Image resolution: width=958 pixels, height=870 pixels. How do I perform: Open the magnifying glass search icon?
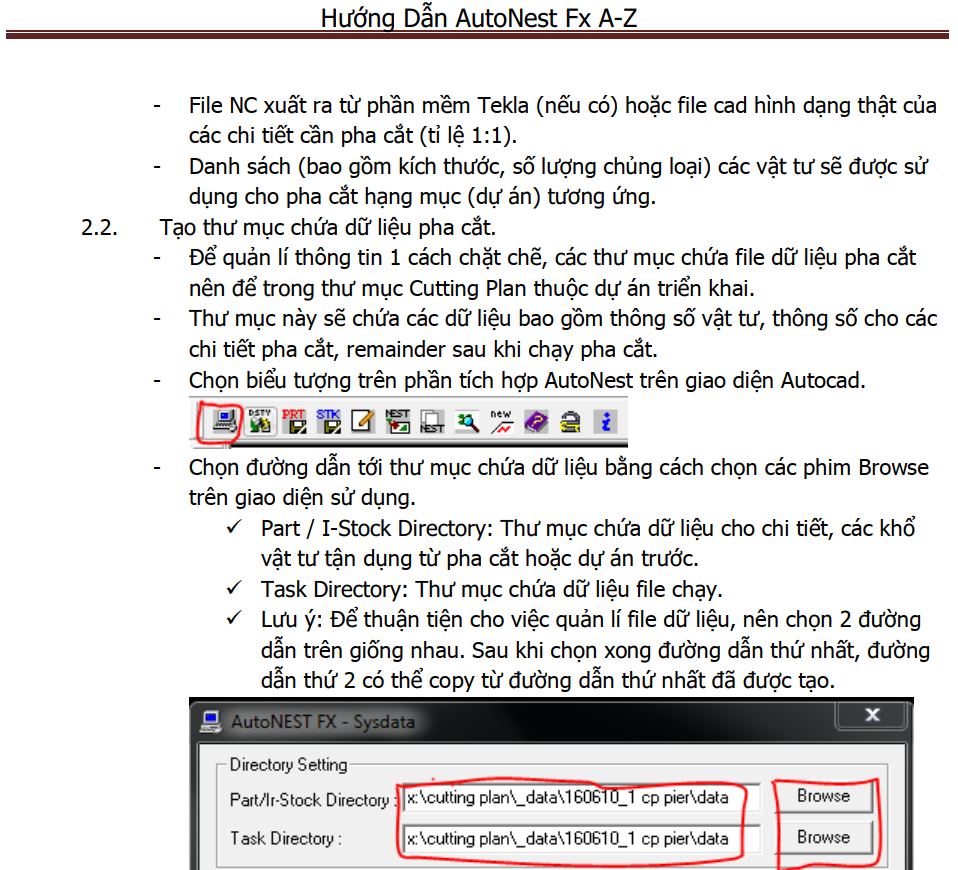pos(467,422)
